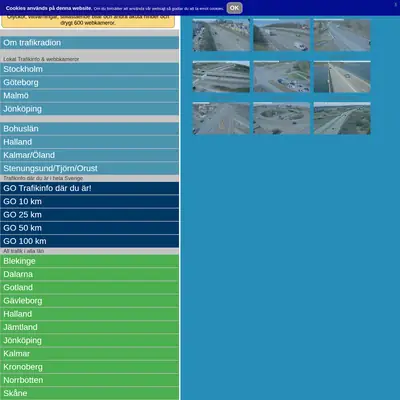Screen dimensions: 400x400
Task: Open Dalarna county traffic
Action: click(89, 274)
